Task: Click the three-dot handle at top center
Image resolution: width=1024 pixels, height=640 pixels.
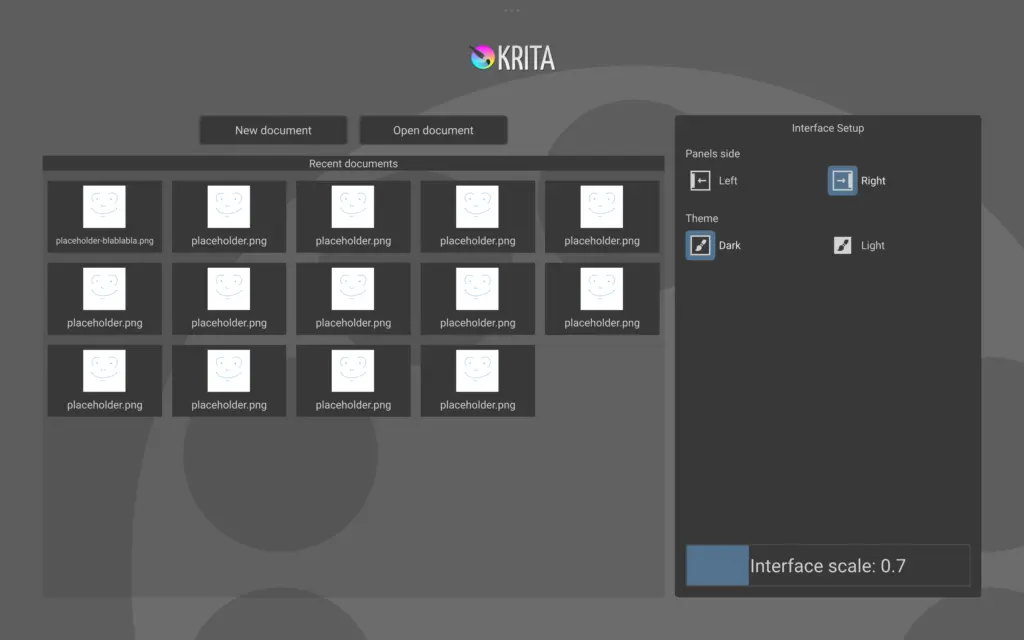Action: point(512,10)
